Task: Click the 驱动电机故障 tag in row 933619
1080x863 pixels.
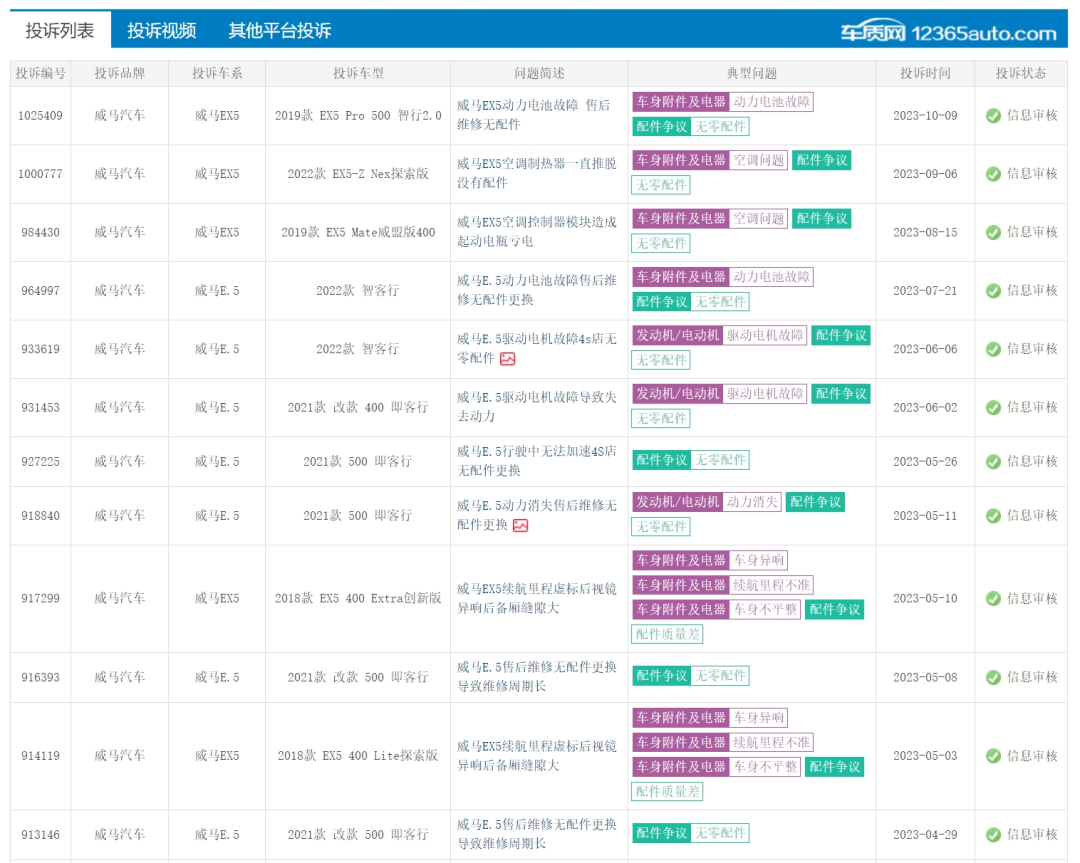Action: [765, 335]
